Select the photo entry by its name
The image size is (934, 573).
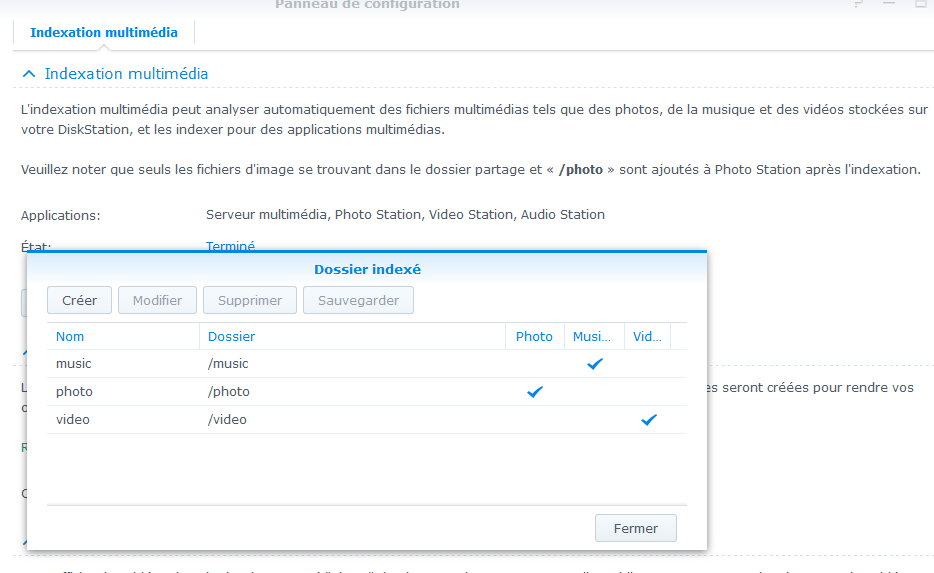[x=74, y=392]
